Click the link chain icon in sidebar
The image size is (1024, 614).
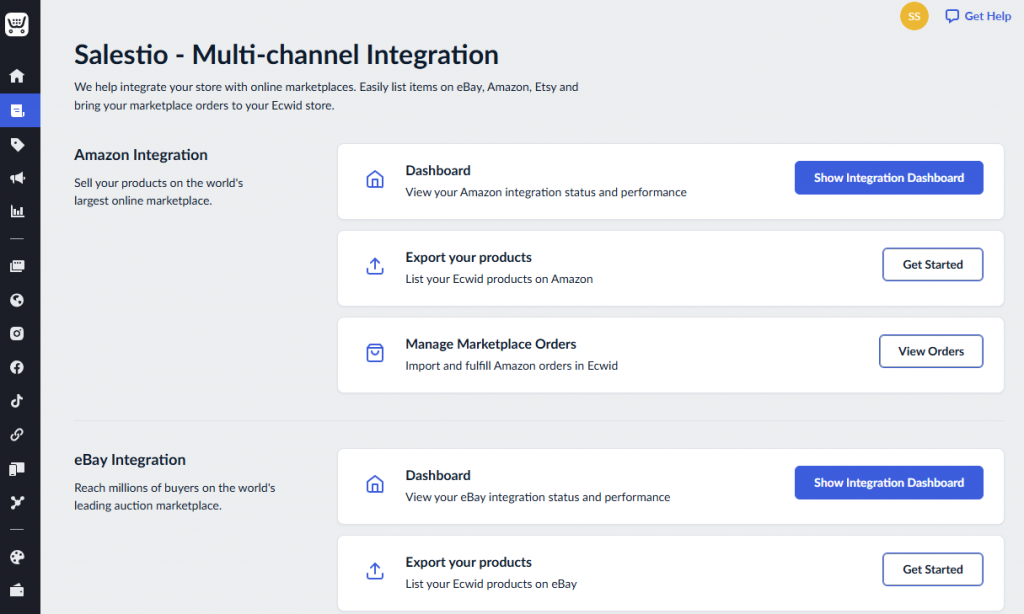pyautogui.click(x=17, y=434)
